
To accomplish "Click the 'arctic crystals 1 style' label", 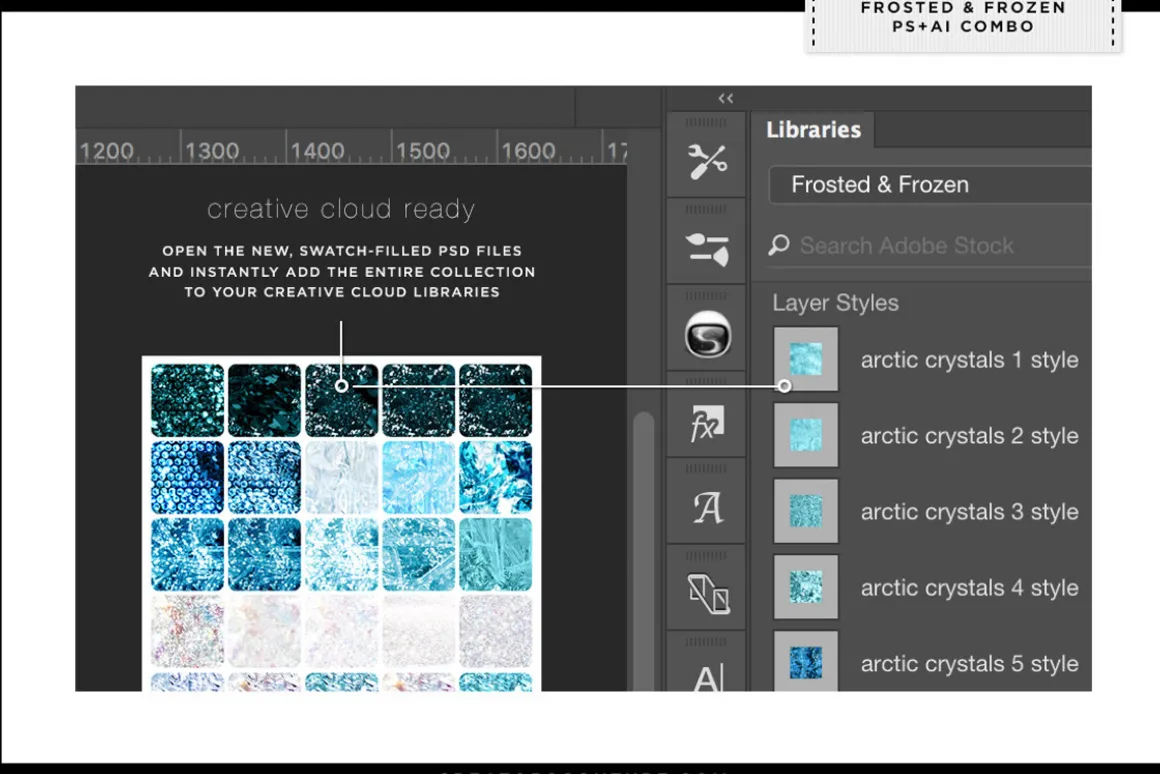I will (x=969, y=360).
